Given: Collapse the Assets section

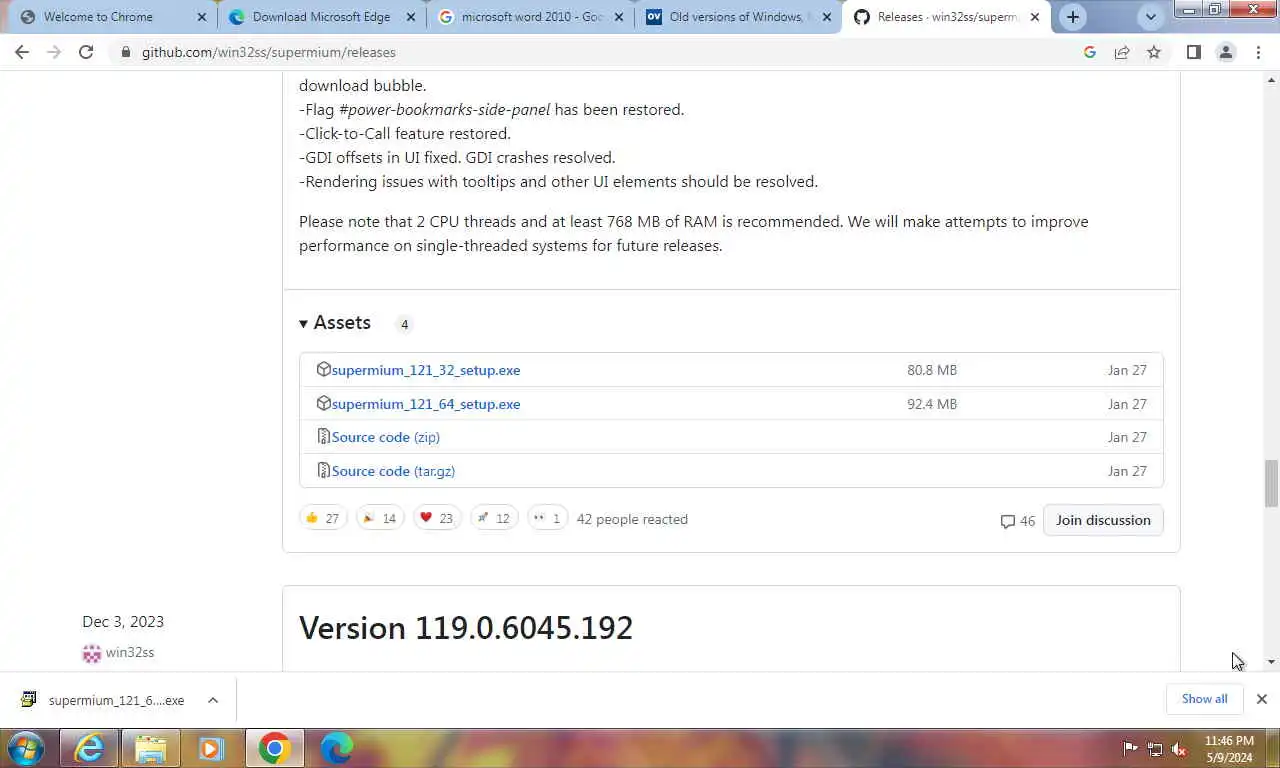Looking at the screenshot, I should 334,323.
